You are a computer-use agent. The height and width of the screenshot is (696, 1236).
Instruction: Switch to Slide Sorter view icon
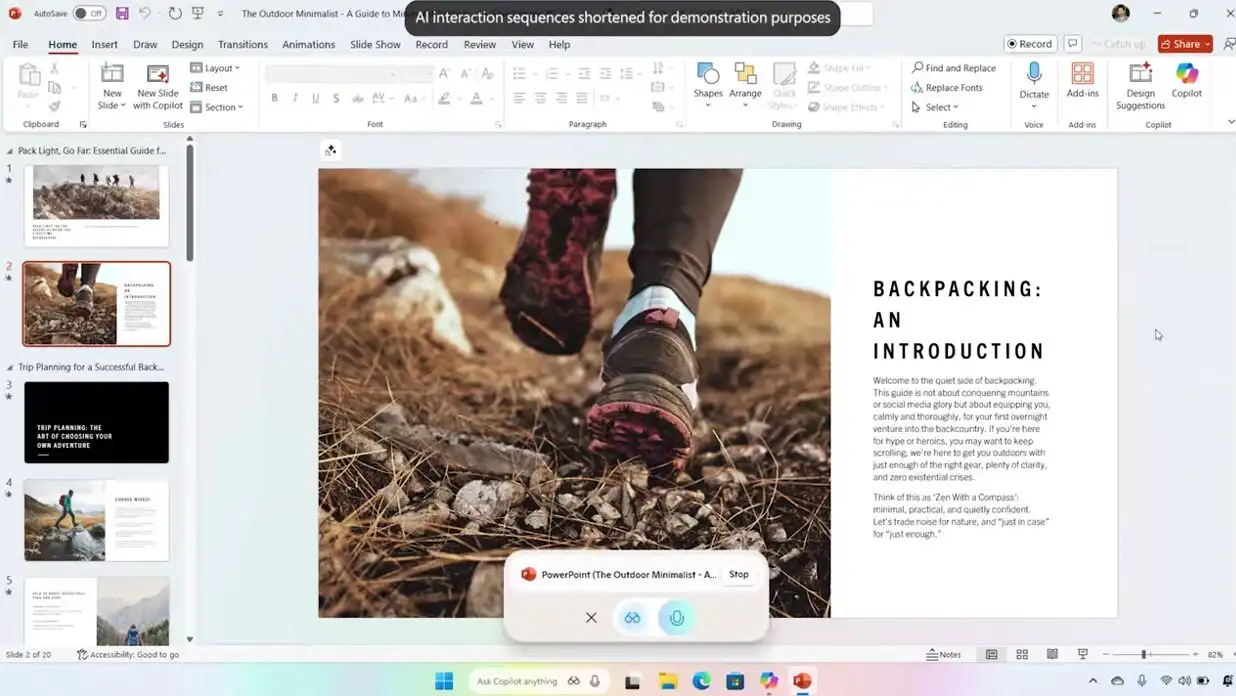click(x=1022, y=655)
